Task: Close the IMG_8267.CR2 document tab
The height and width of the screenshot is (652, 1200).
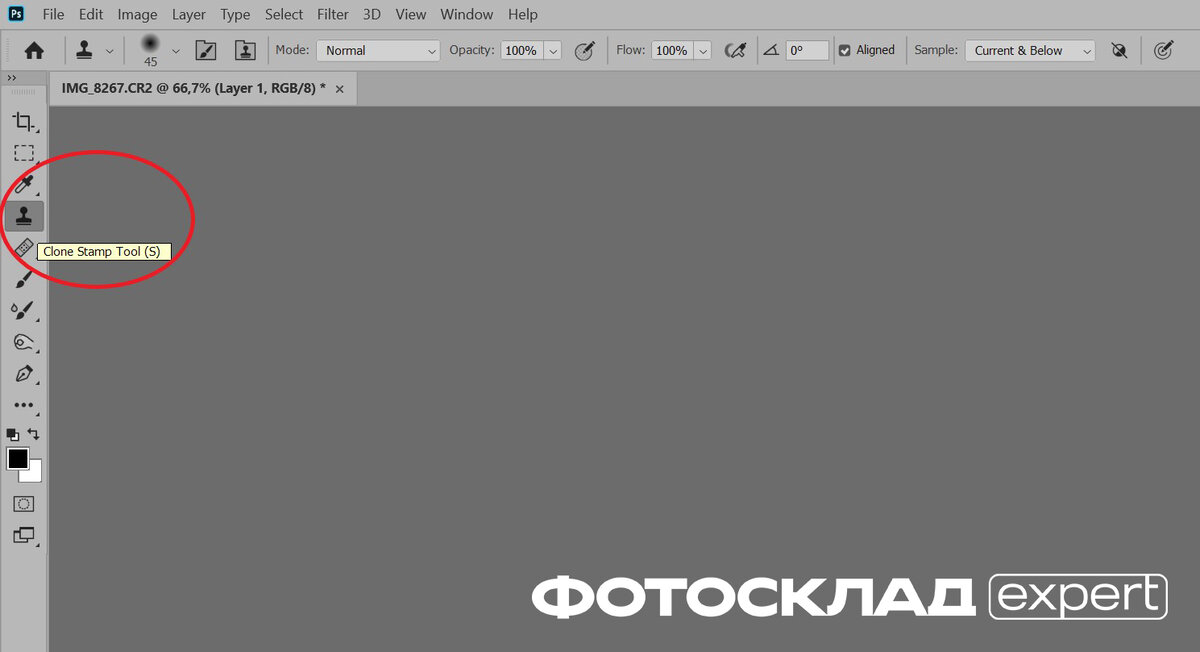Action: coord(339,89)
